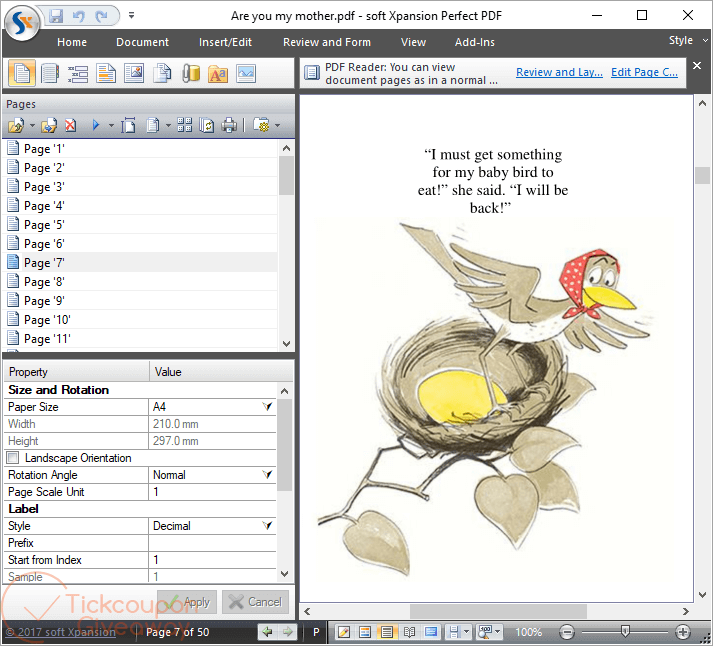
Task: Select the two-page book view icon
Action: click(409, 632)
